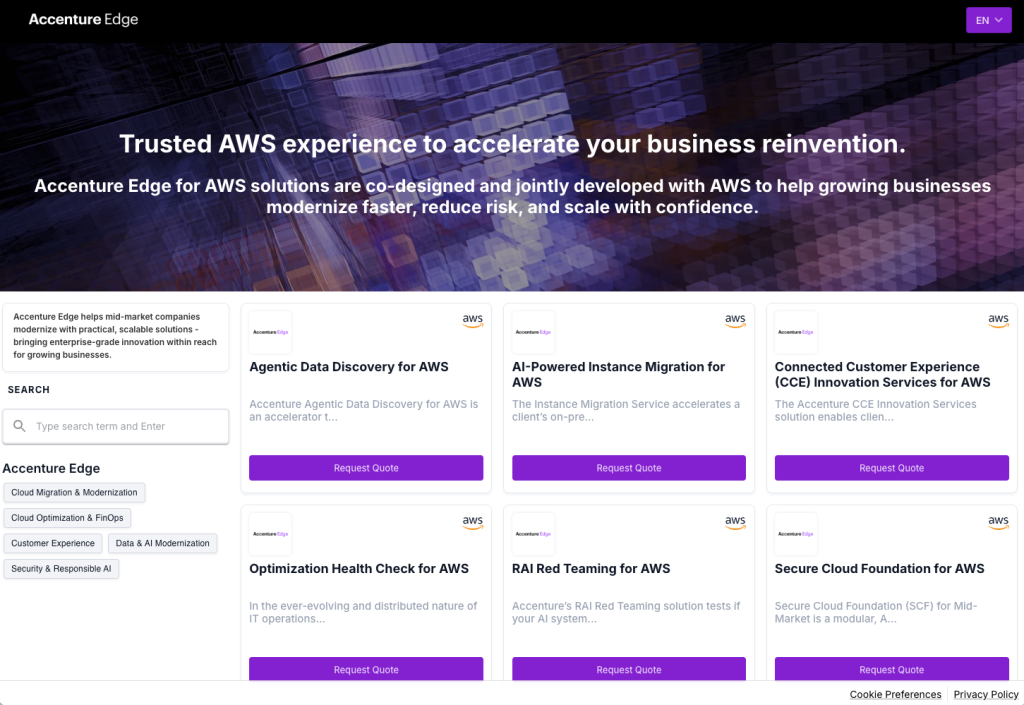Click Accenture Edge thumbnail on Optimization Health card
1024x705 pixels.
tap(270, 534)
